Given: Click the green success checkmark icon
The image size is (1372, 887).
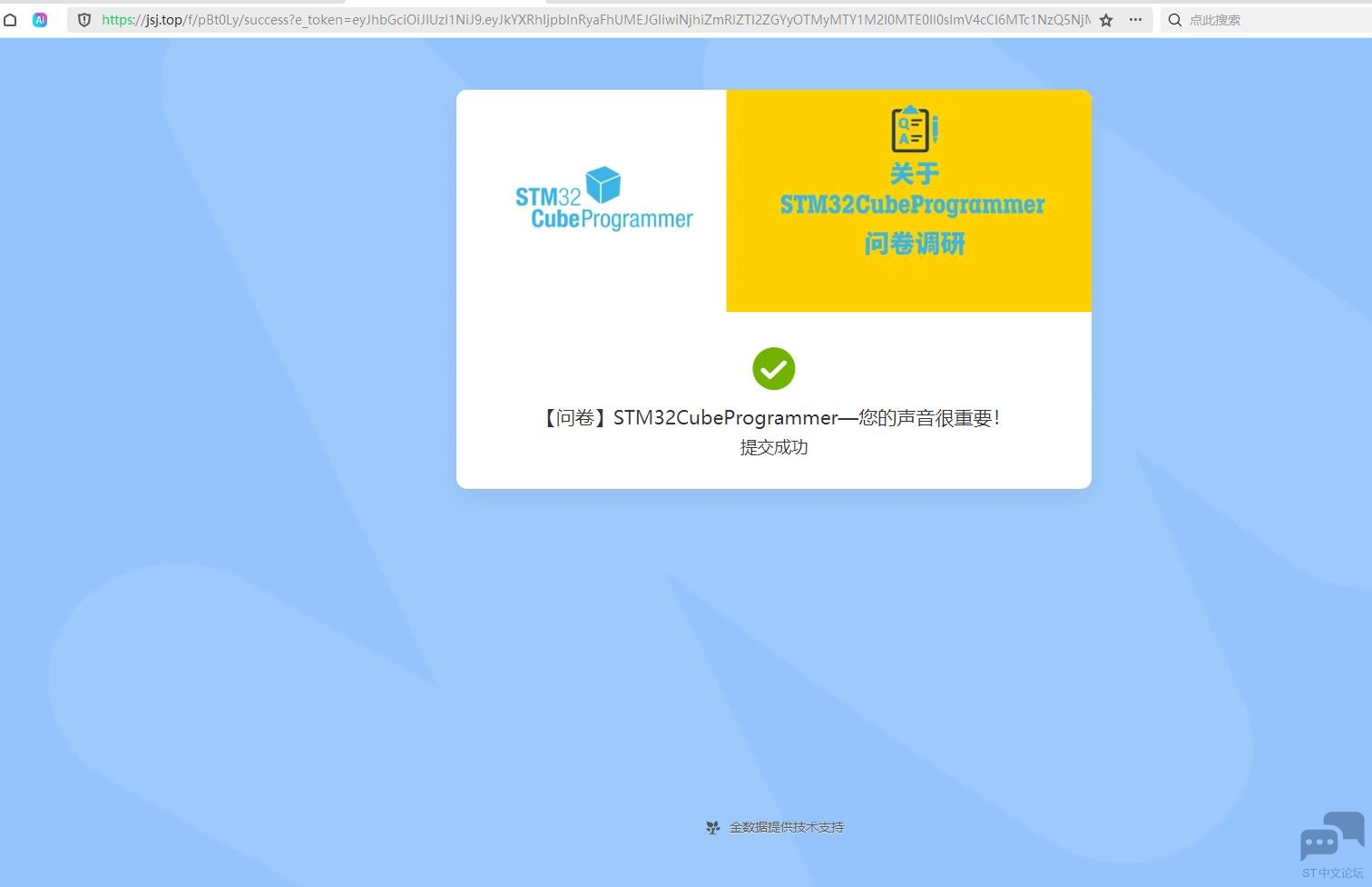Looking at the screenshot, I should click(774, 369).
